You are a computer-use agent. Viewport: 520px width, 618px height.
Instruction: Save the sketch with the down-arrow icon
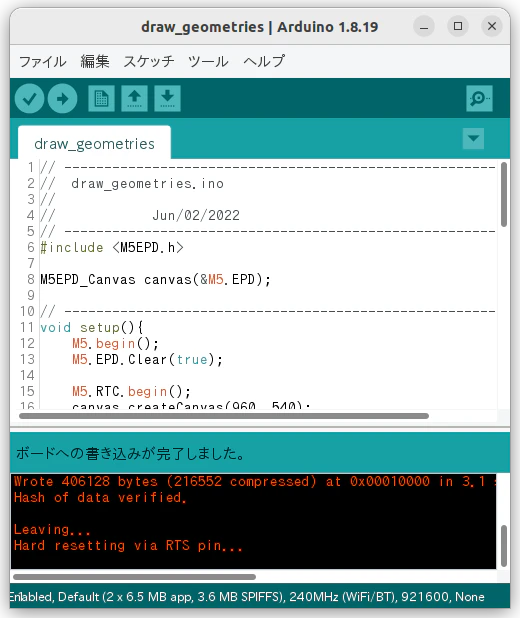point(168,99)
